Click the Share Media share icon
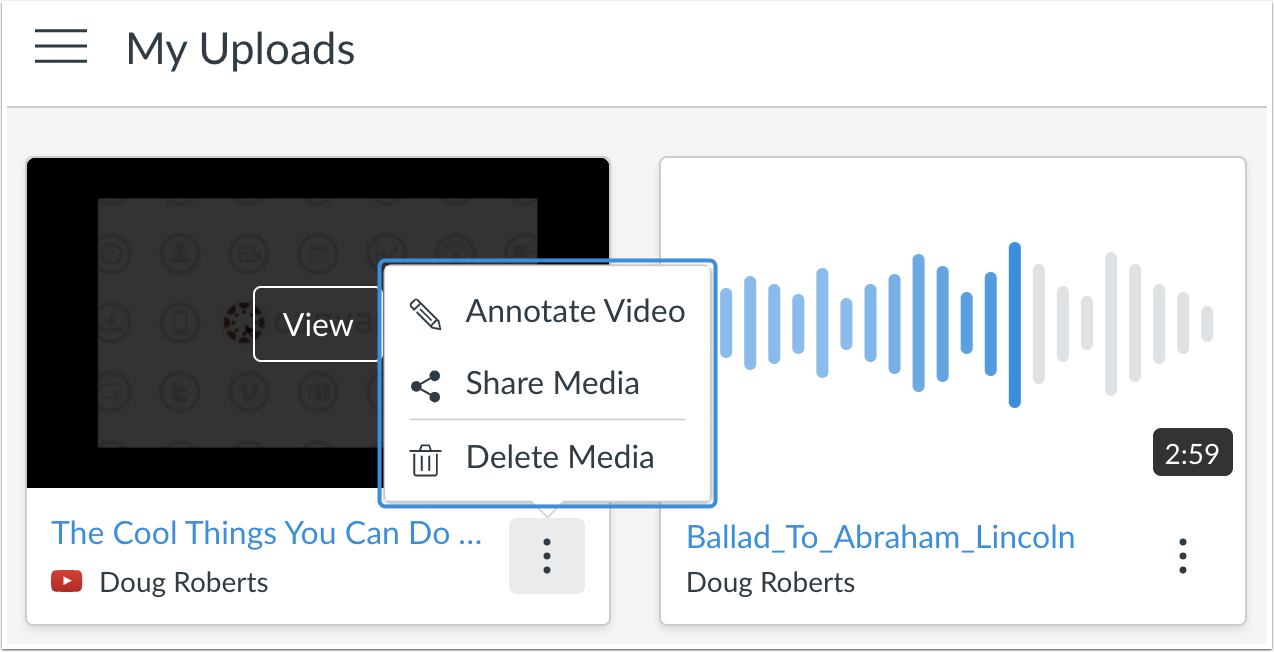The height and width of the screenshot is (652, 1274). 425,384
